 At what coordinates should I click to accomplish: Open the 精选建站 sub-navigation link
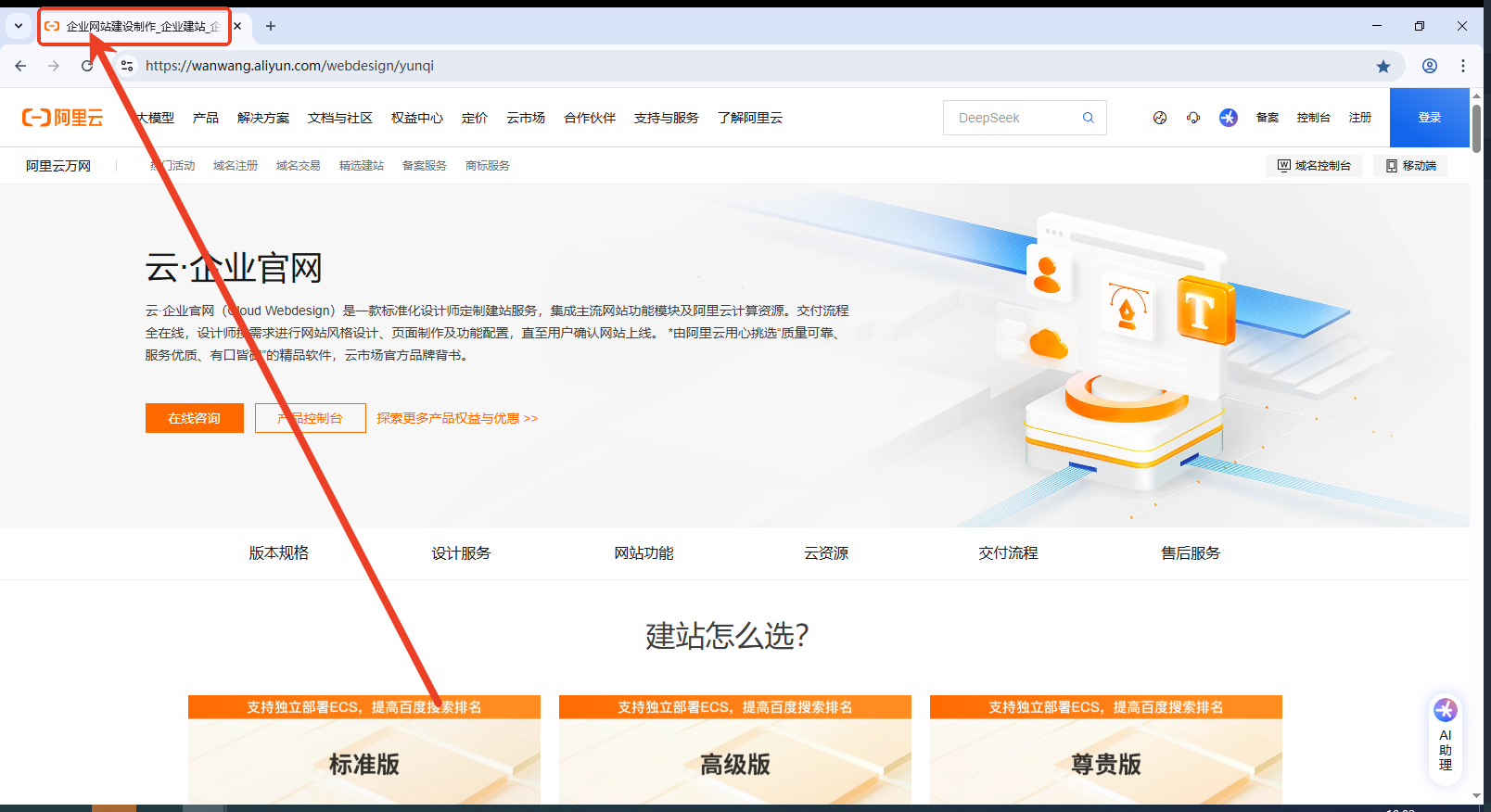point(362,166)
